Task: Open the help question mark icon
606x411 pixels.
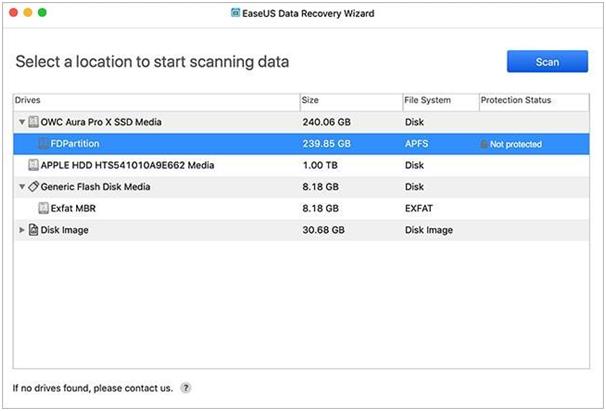Action: [186, 388]
